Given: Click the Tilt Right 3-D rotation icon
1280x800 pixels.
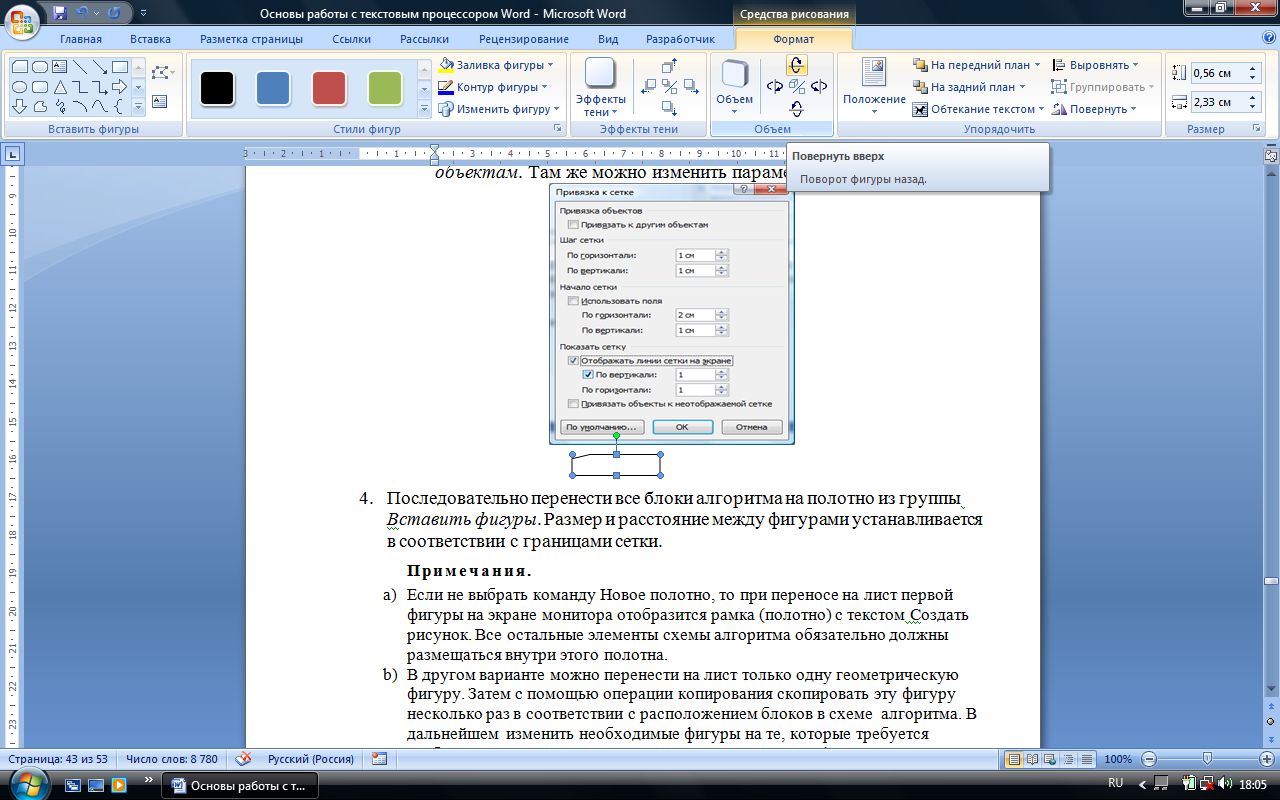Looking at the screenshot, I should pos(819,86).
